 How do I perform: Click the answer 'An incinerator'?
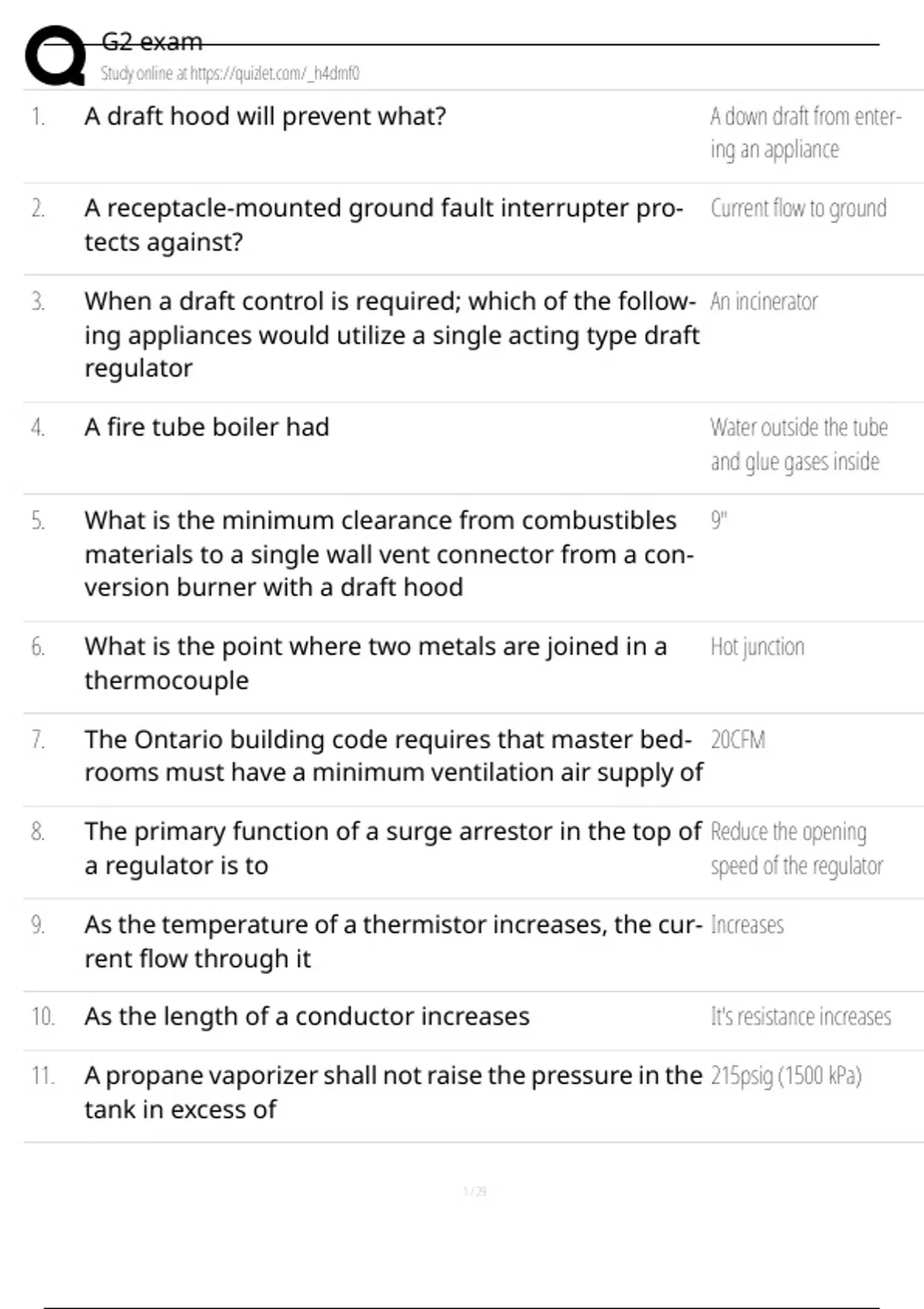pos(763,301)
